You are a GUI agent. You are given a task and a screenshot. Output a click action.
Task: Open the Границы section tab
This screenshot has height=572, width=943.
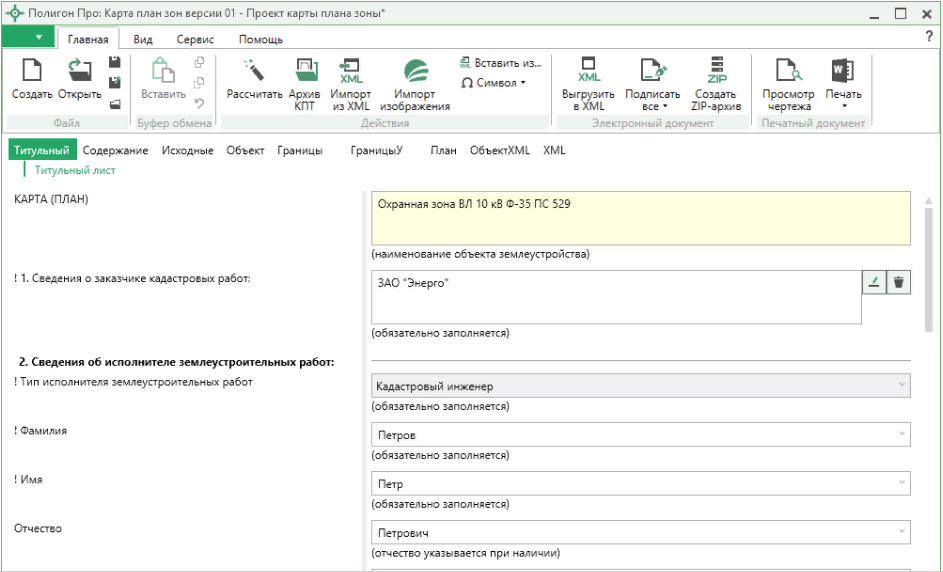pos(300,150)
